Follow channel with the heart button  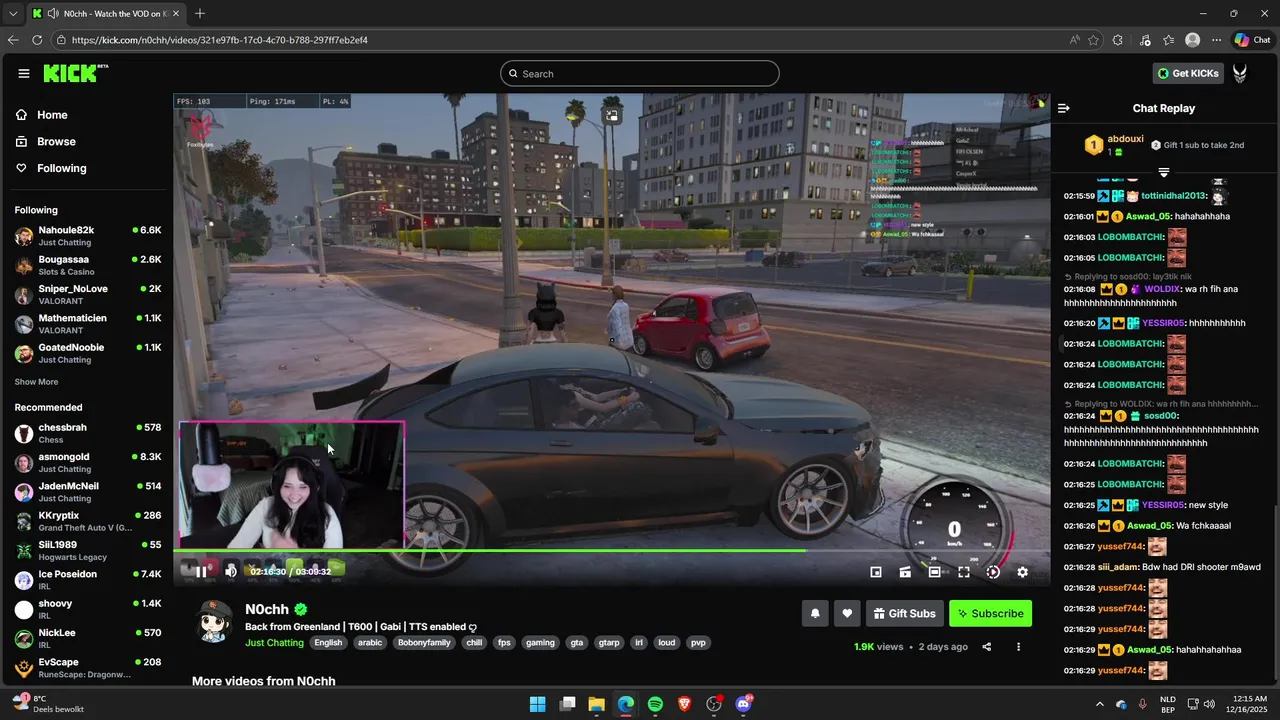click(847, 613)
